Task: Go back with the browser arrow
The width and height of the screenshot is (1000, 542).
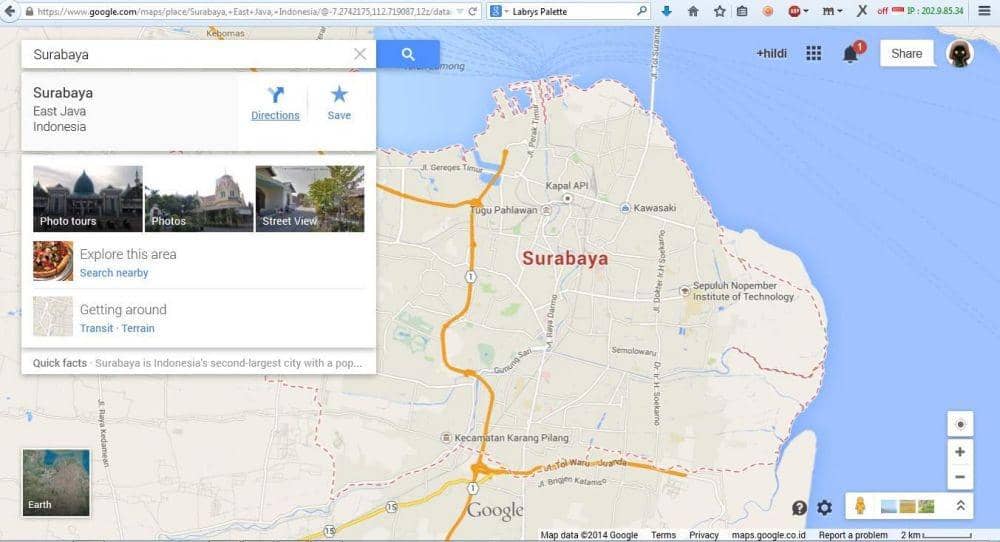Action: 10,11
